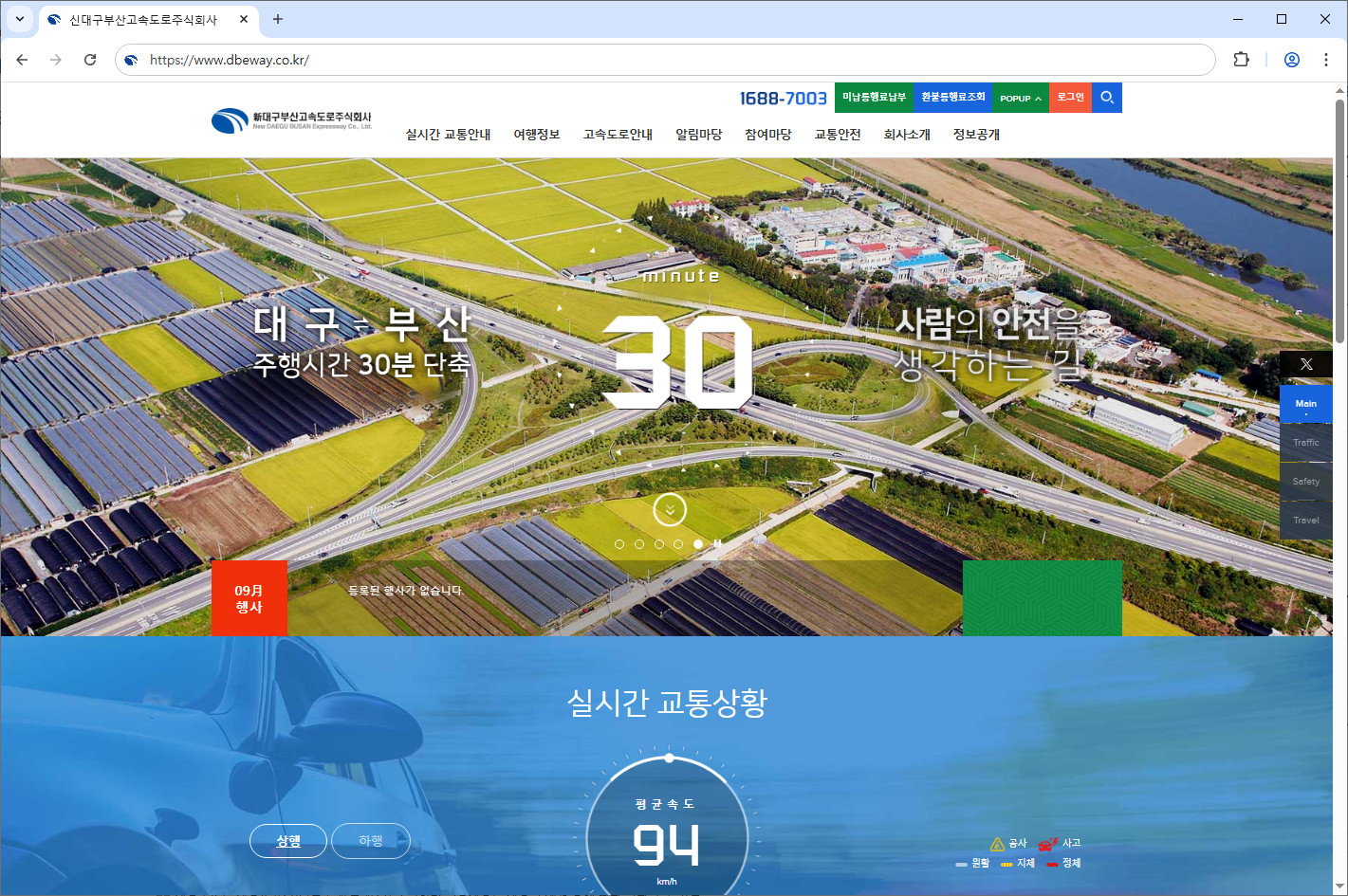Click the pause control next to carousel dots
Image resolution: width=1348 pixels, height=896 pixels.
[718, 543]
